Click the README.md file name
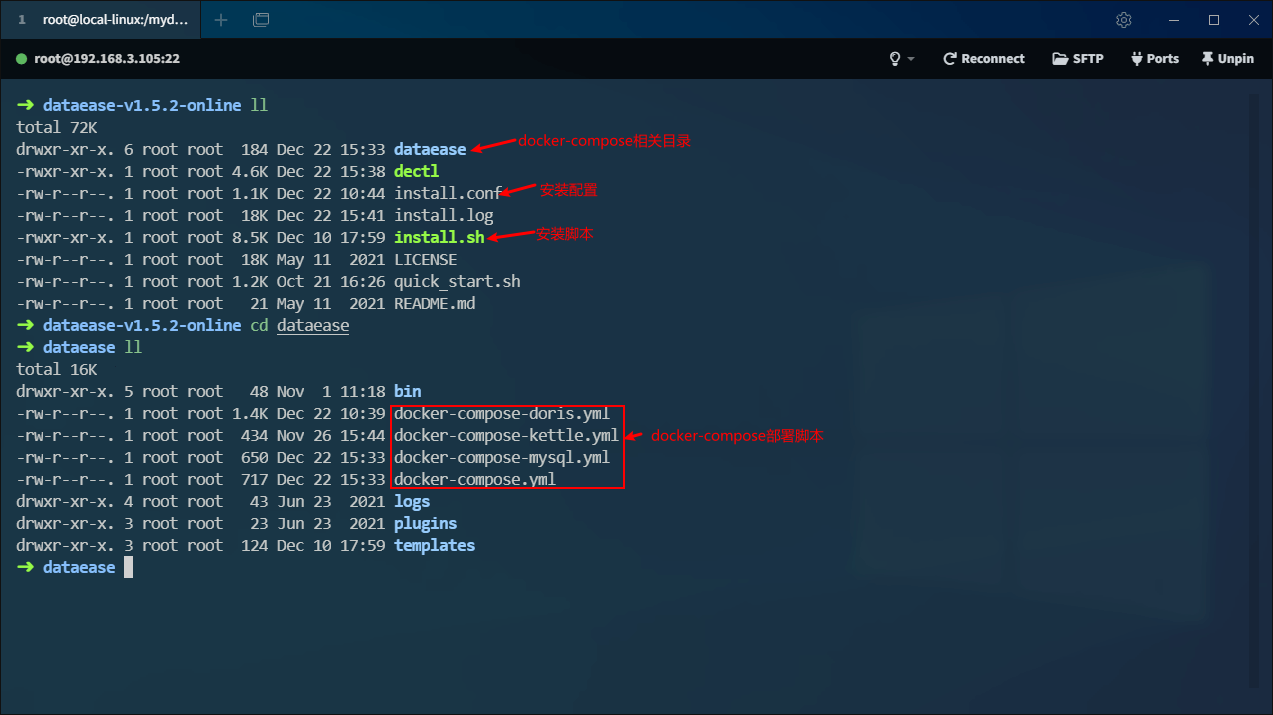The height and width of the screenshot is (715, 1273). [x=434, y=303]
